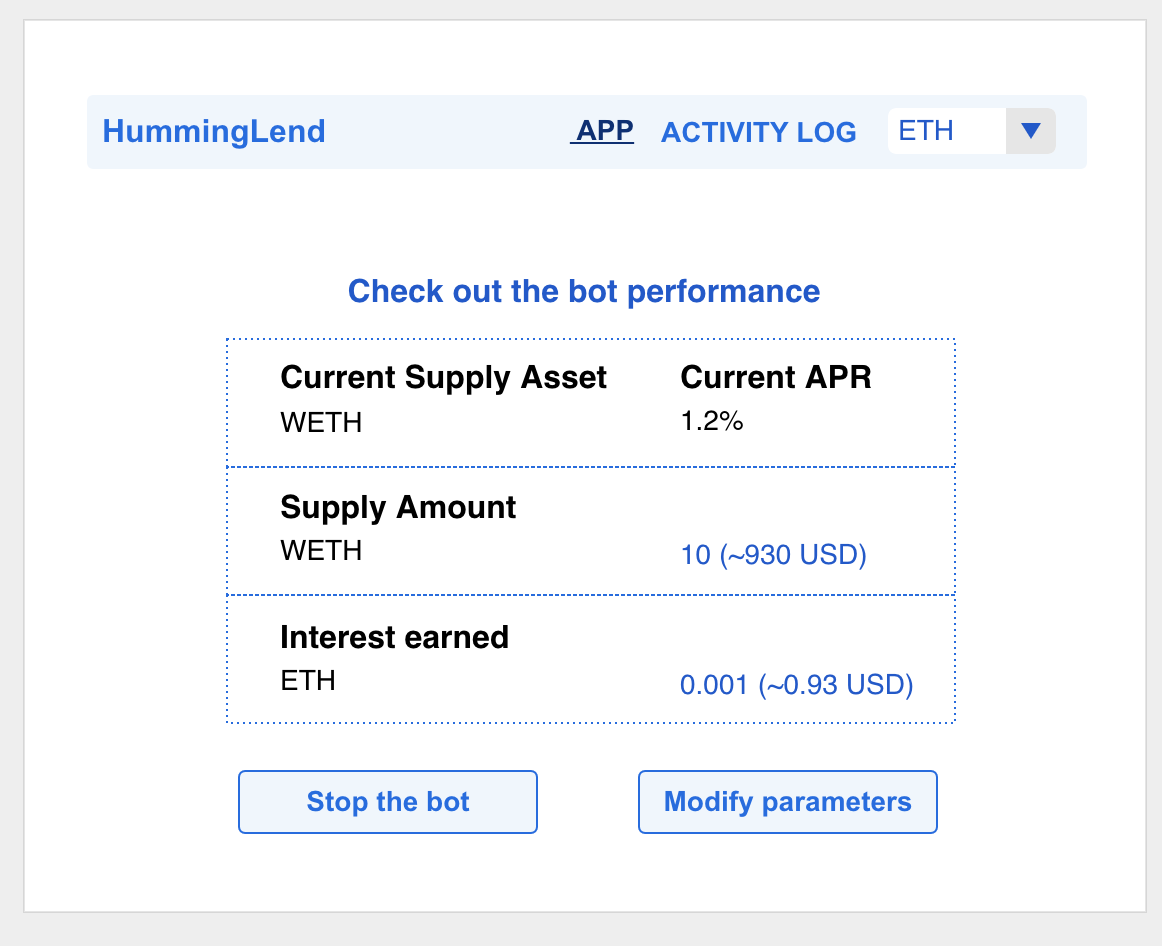Click the WETH label under Current Supply Asset
This screenshot has height=946, width=1162.
pos(321,422)
